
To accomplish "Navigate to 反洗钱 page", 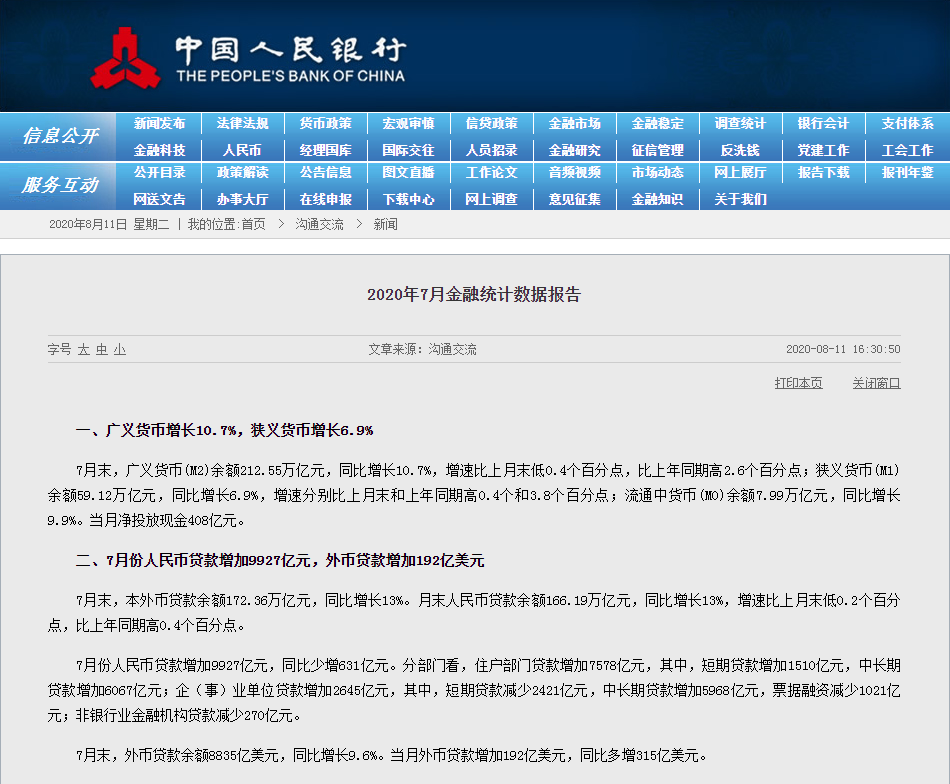I will pos(740,150).
